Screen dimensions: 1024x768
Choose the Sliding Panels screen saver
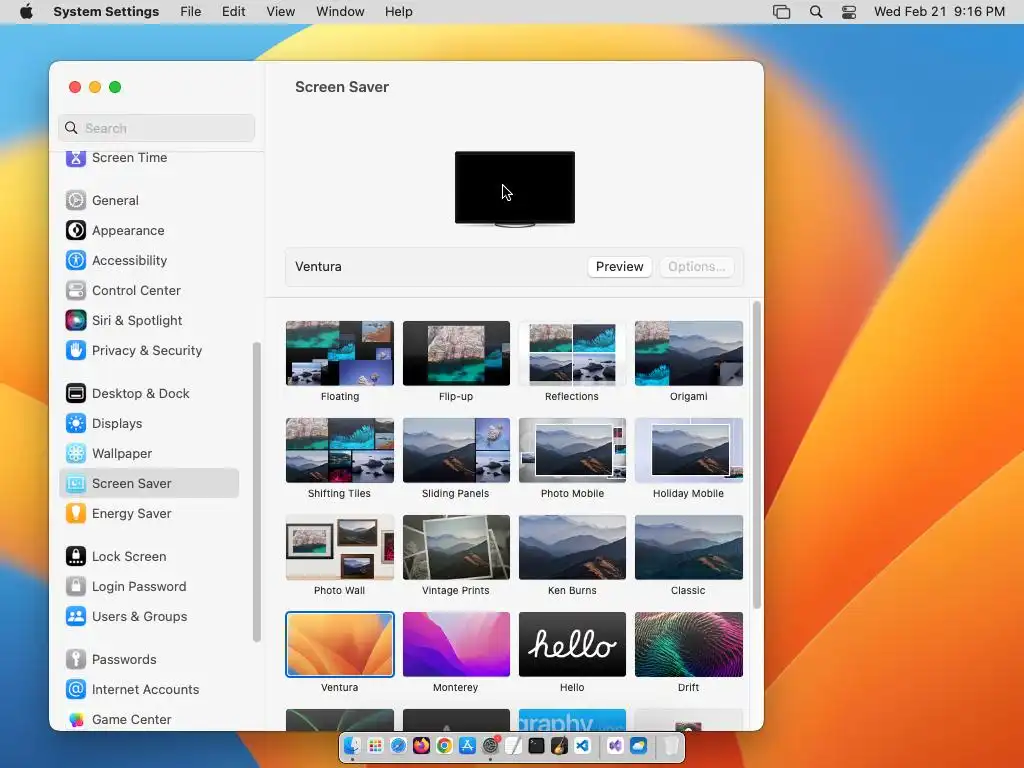tap(456, 451)
